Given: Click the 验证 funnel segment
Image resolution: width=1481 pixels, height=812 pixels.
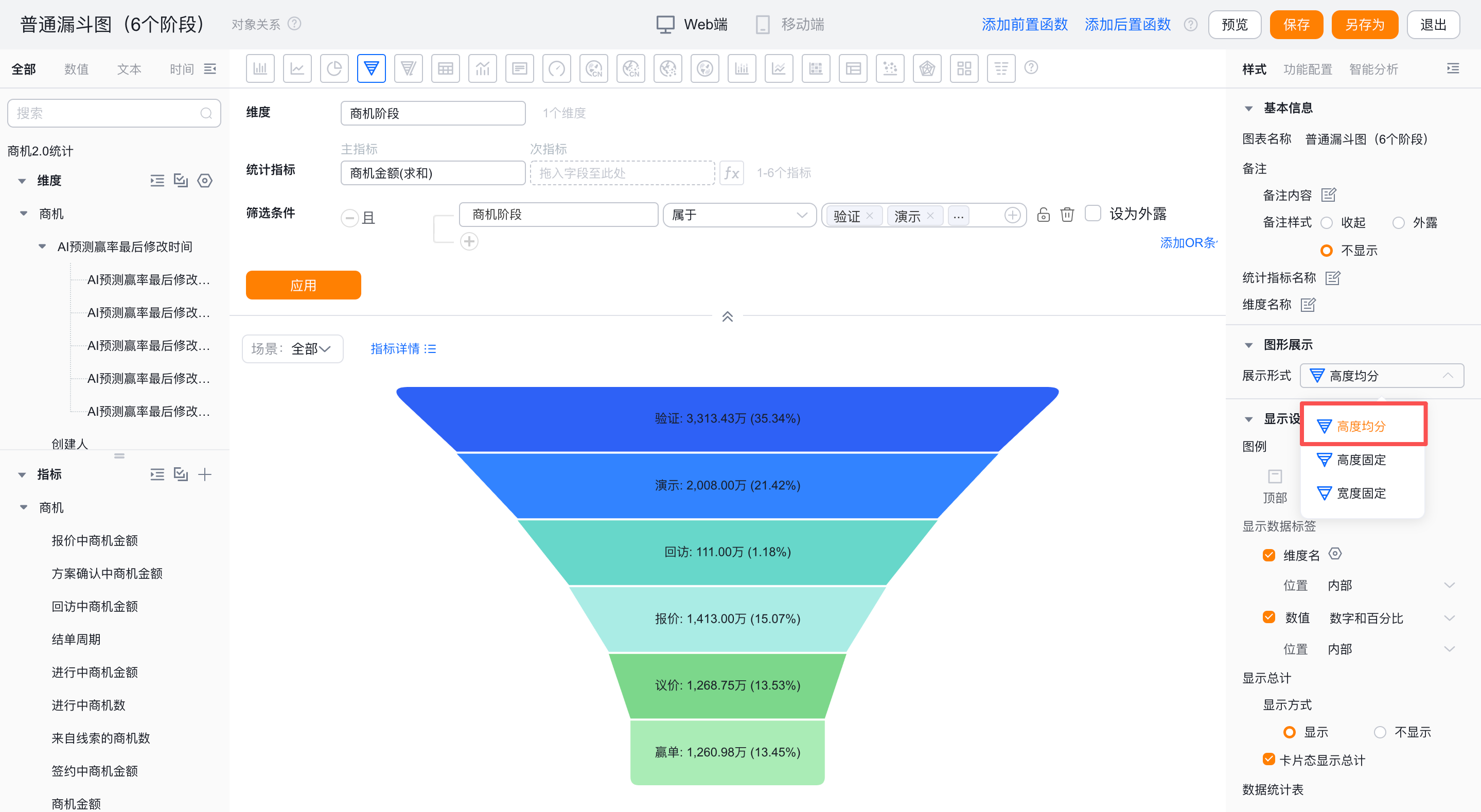Looking at the screenshot, I should pyautogui.click(x=727, y=419).
